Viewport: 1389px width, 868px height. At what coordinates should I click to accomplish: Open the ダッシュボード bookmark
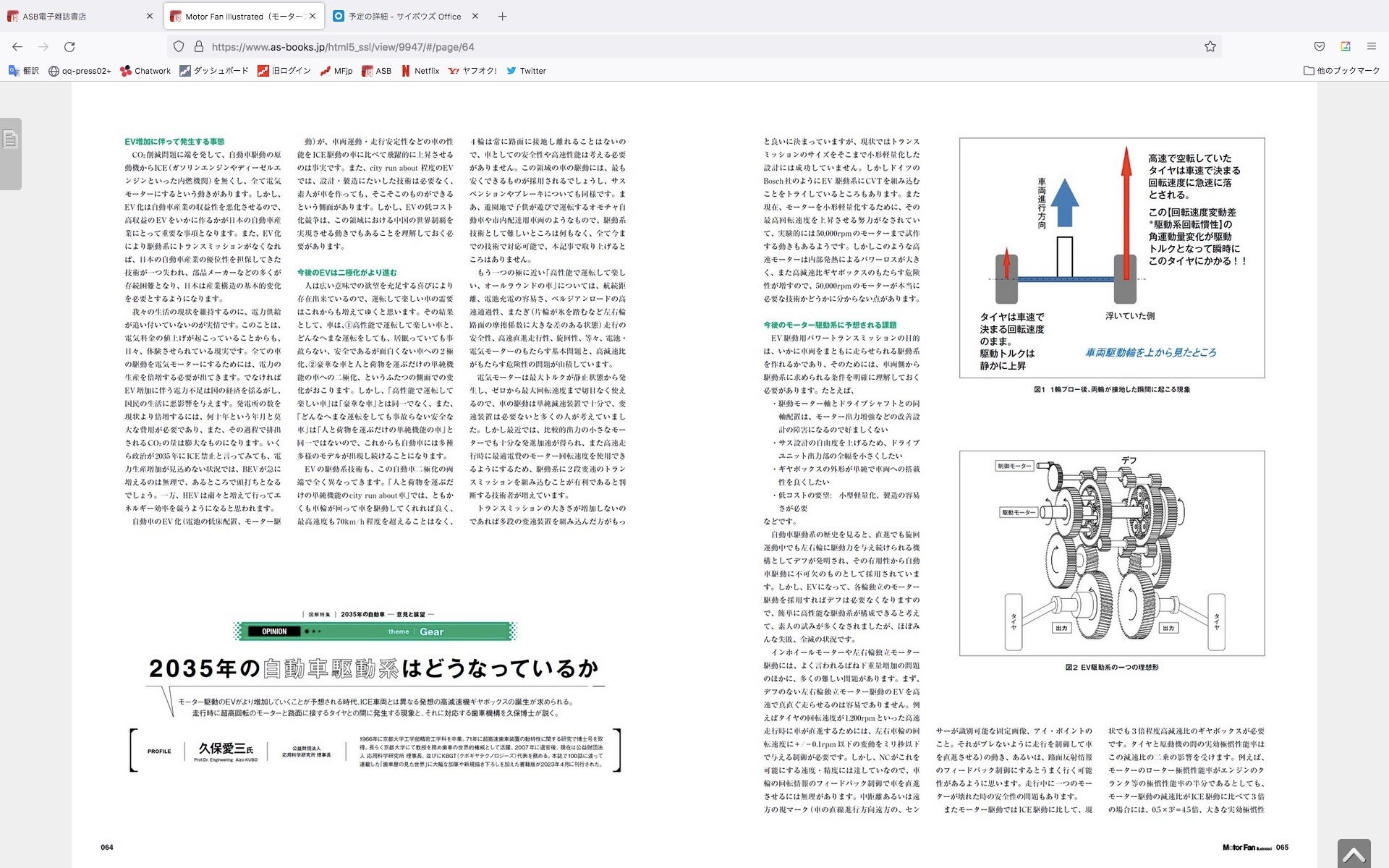click(213, 71)
